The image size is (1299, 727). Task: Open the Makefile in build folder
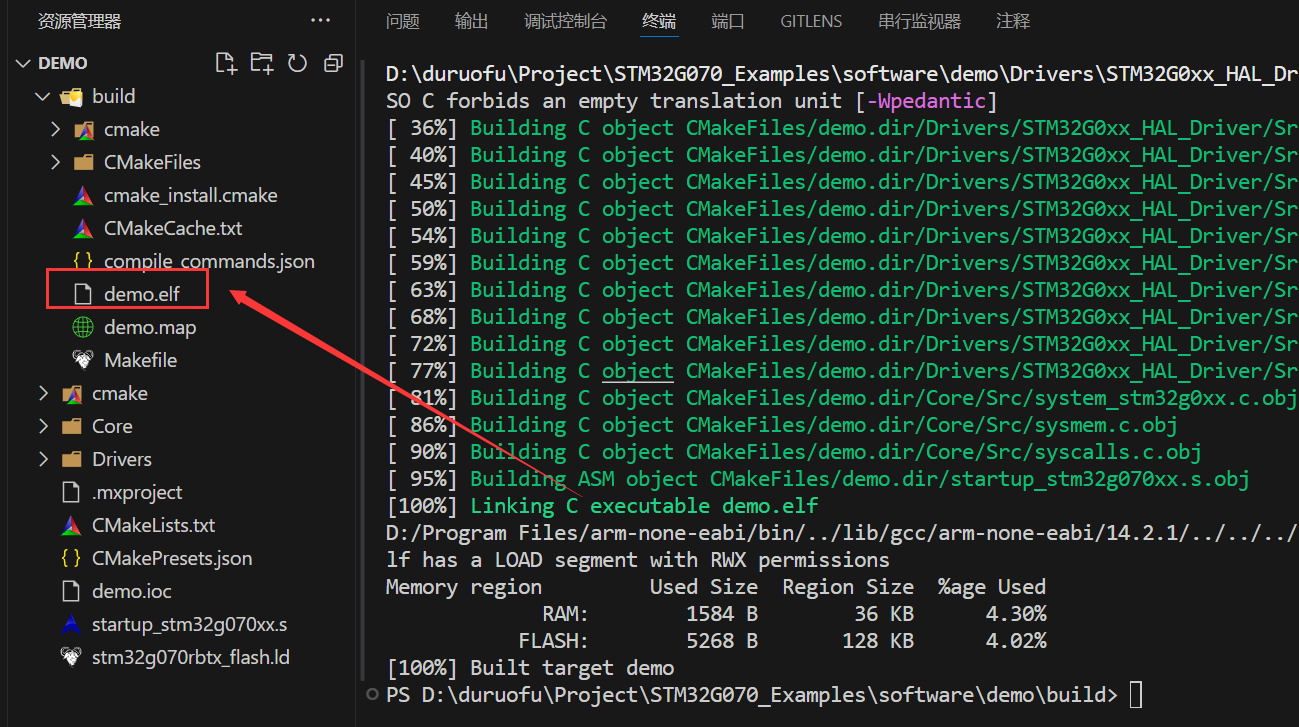click(140, 360)
